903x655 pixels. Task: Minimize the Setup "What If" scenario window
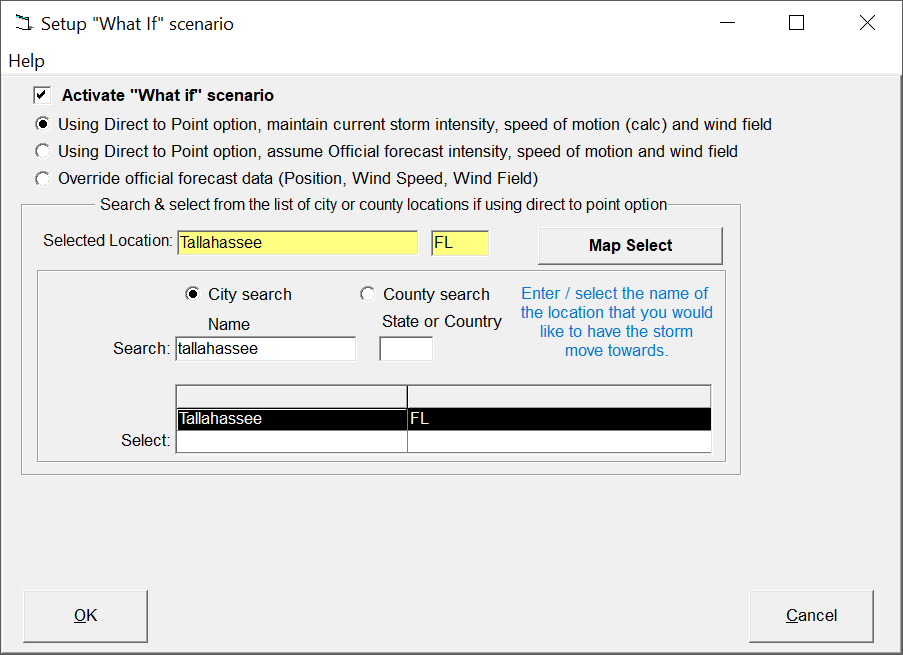coord(726,23)
